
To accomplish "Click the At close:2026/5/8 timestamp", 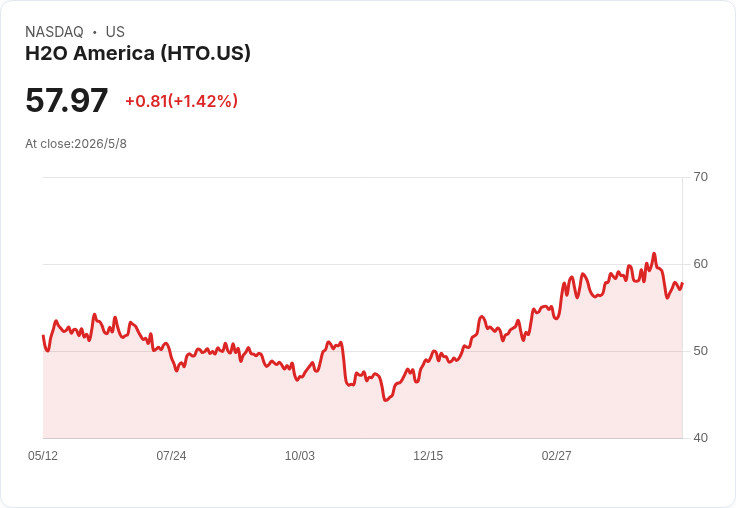I will (x=76, y=144).
